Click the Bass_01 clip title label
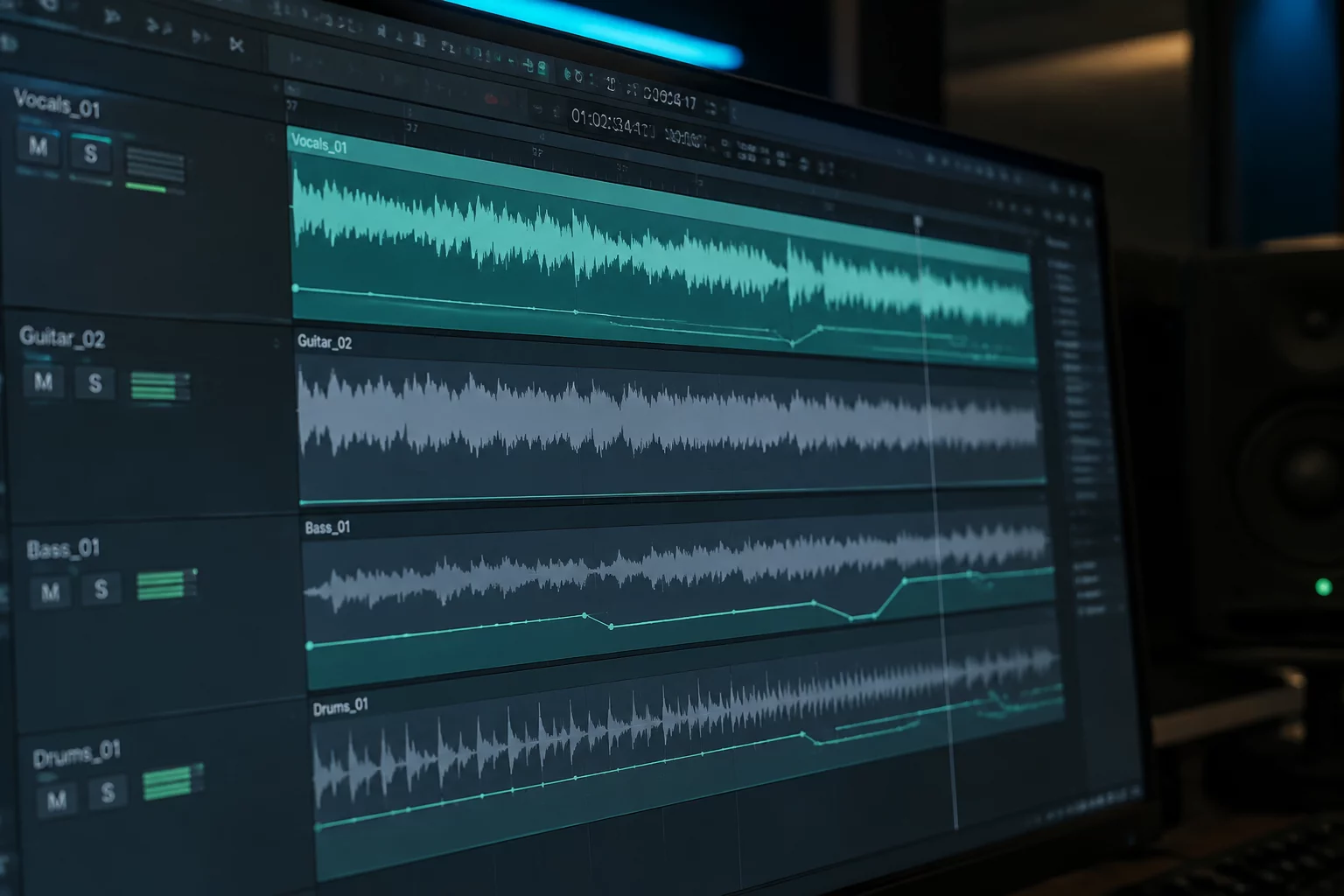 tap(327, 528)
